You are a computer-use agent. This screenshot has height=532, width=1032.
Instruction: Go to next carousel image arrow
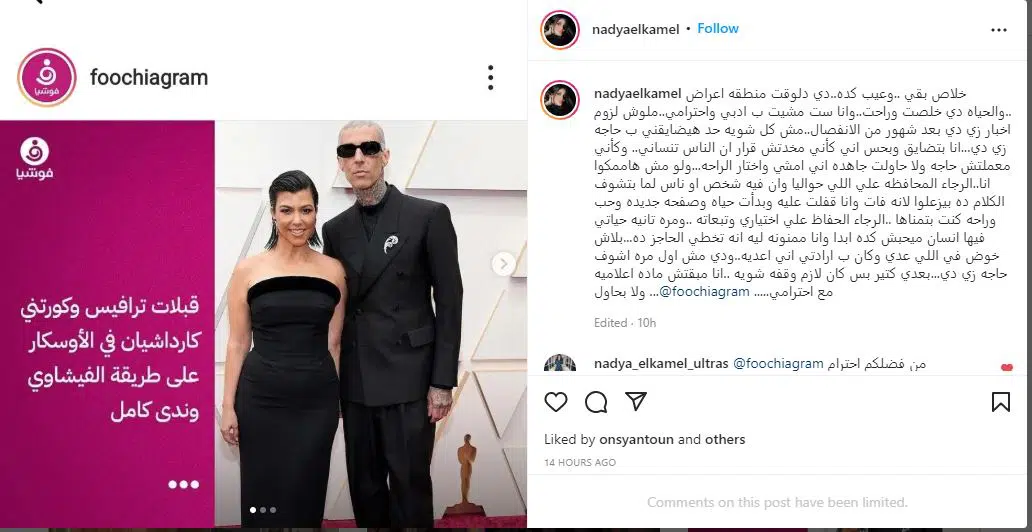tap(503, 264)
